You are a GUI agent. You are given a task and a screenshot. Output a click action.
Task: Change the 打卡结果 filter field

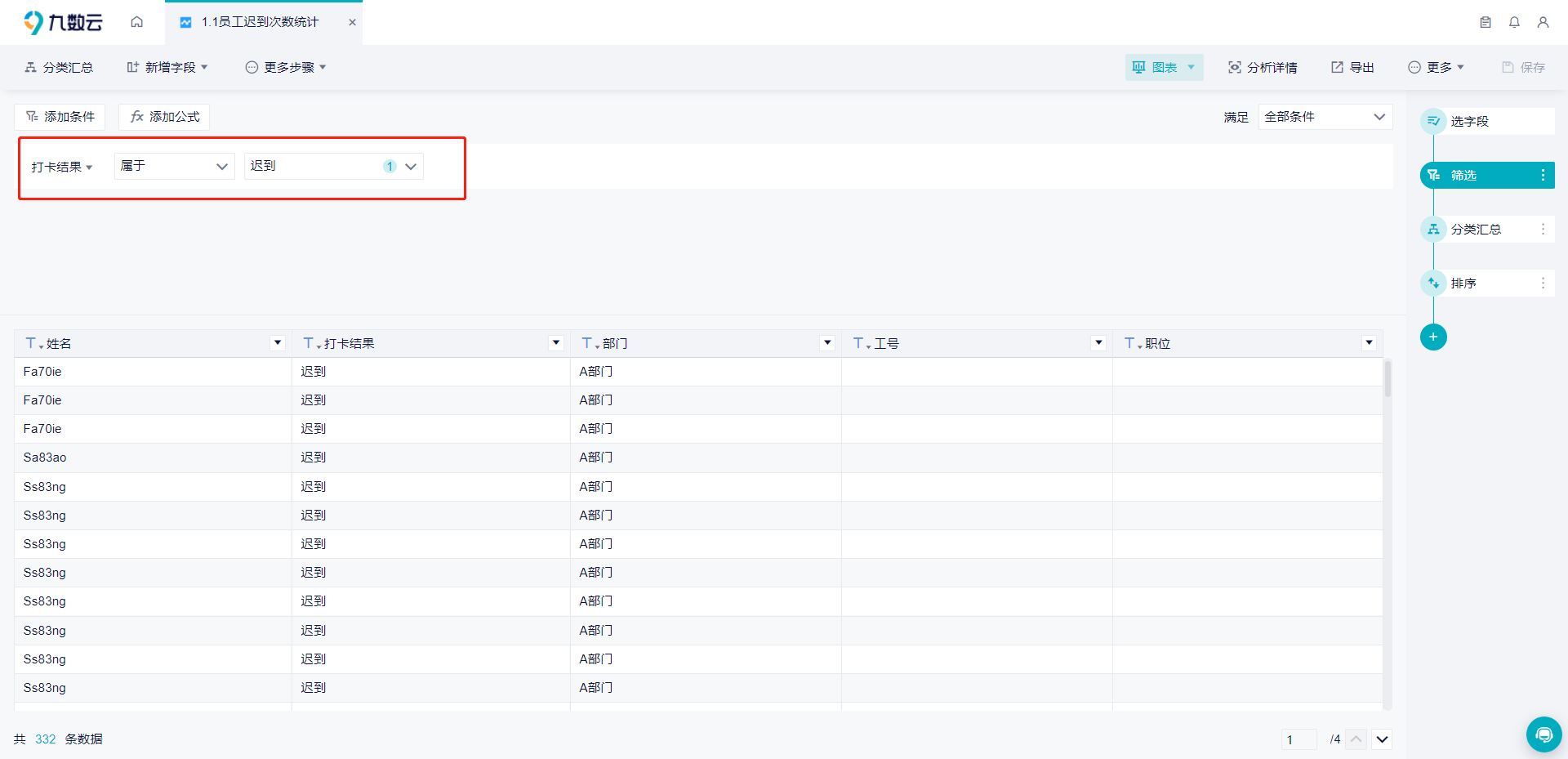tap(62, 167)
